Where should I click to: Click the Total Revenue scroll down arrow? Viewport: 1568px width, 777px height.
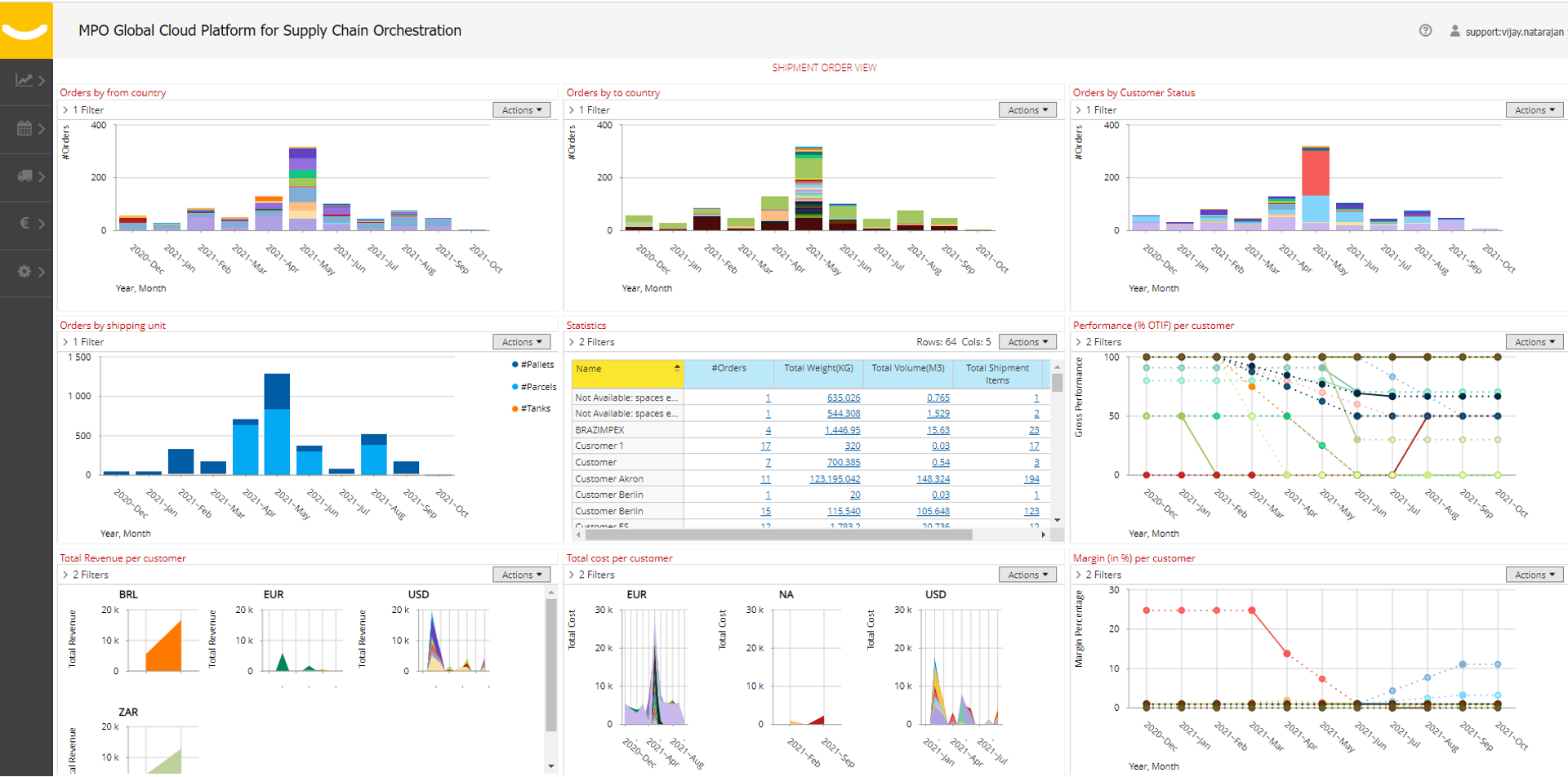tap(551, 766)
